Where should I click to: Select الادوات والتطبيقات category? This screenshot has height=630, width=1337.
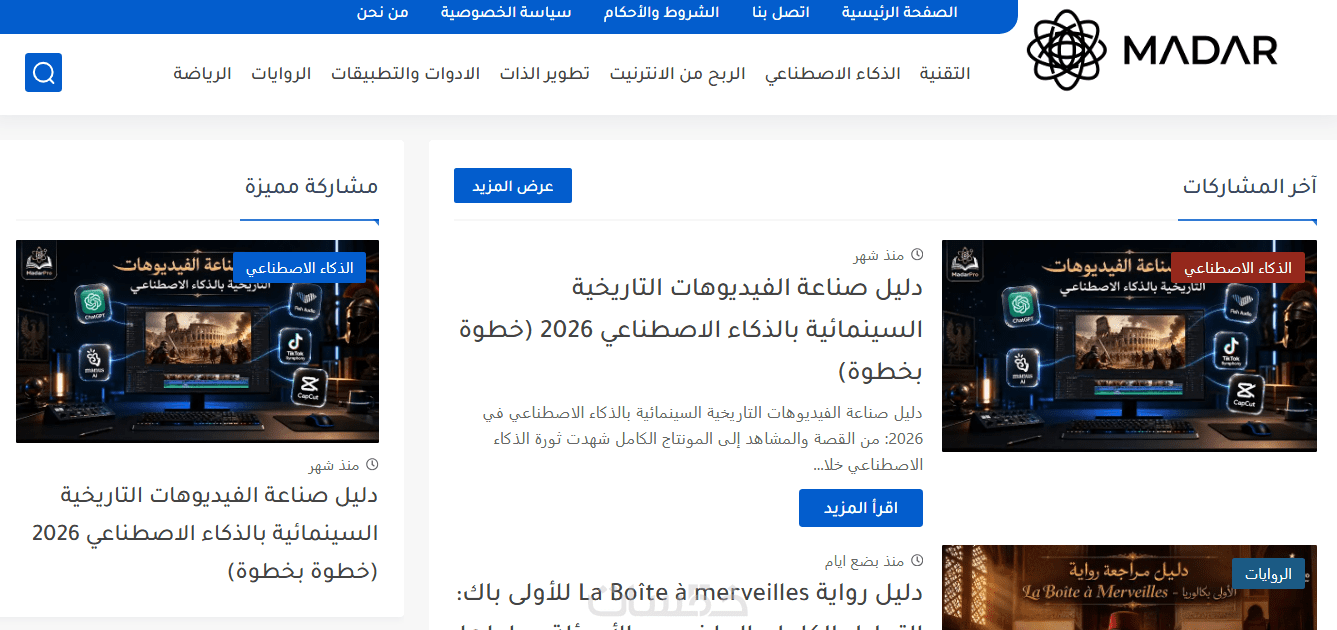(x=406, y=74)
